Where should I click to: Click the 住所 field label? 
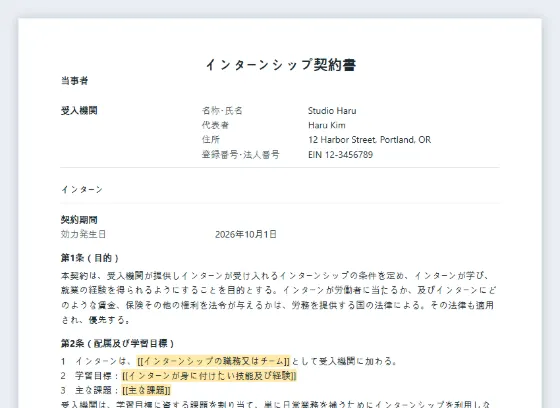click(x=211, y=140)
